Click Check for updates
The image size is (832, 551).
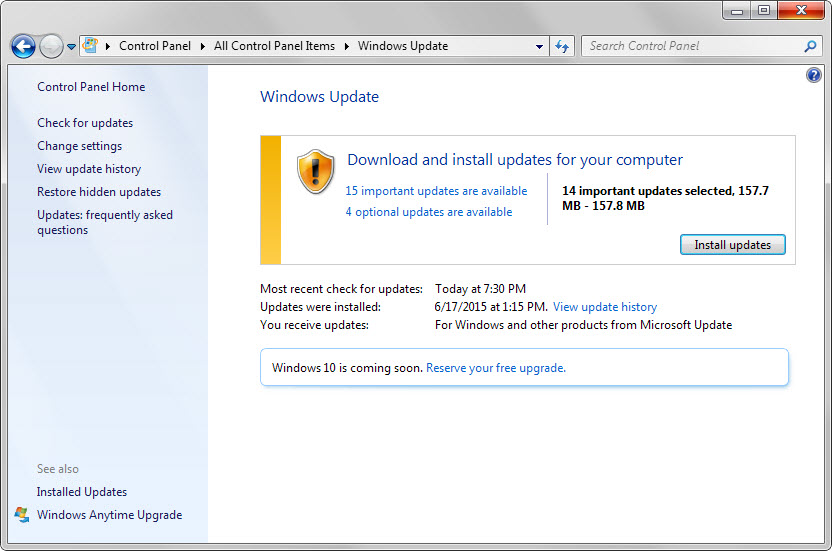(85, 123)
